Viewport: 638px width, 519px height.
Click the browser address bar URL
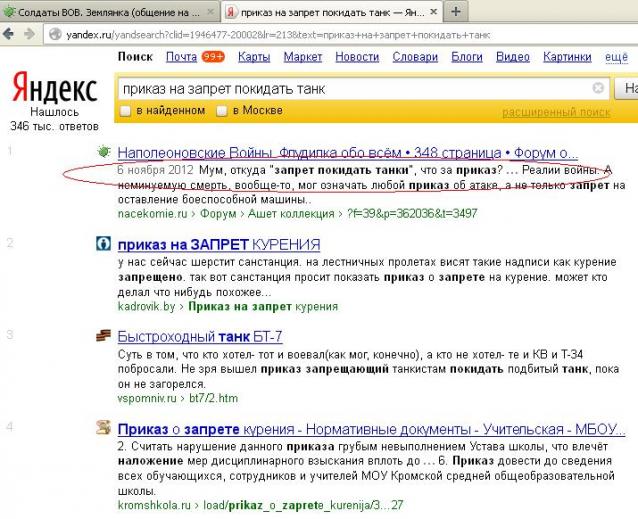(x=278, y=35)
